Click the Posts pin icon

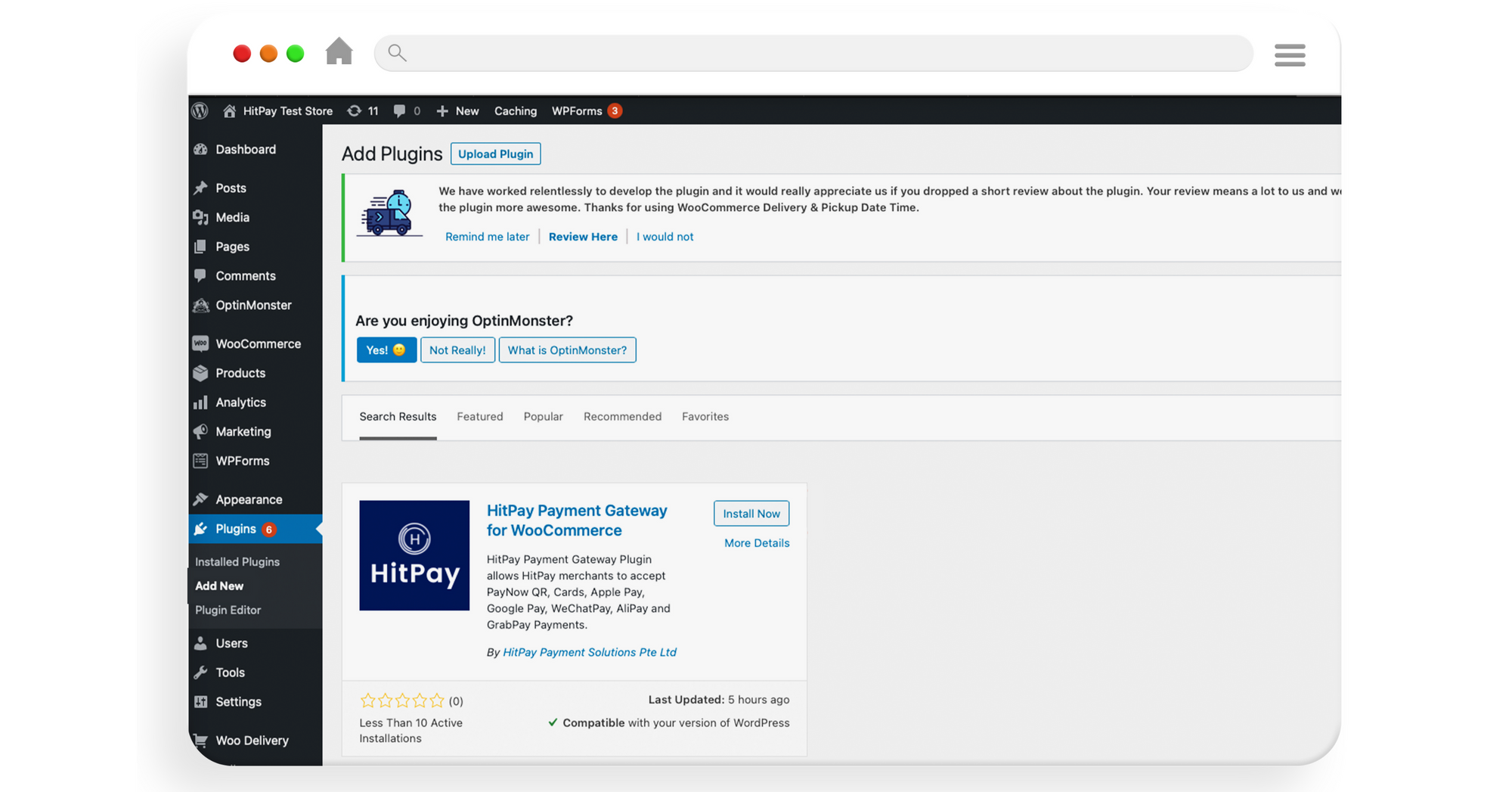pos(200,188)
